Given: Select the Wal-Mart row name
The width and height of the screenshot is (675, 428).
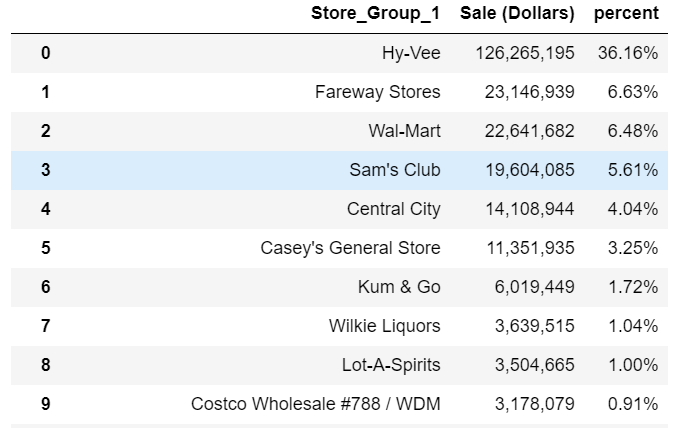Looking at the screenshot, I should click(x=404, y=131).
